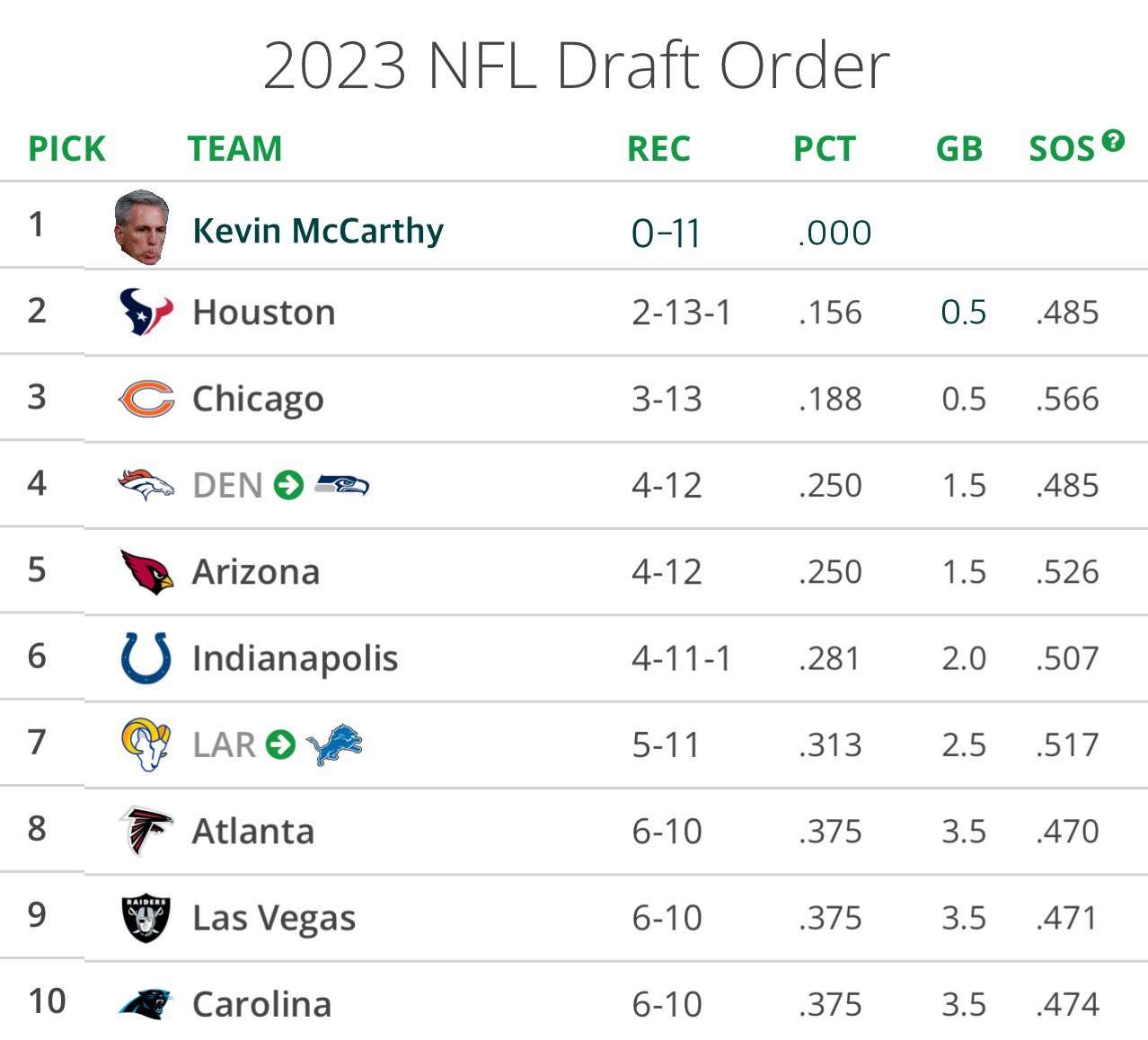Click the green arrow next to DEN
Screen dimensions: 1148x1040
click(288, 485)
